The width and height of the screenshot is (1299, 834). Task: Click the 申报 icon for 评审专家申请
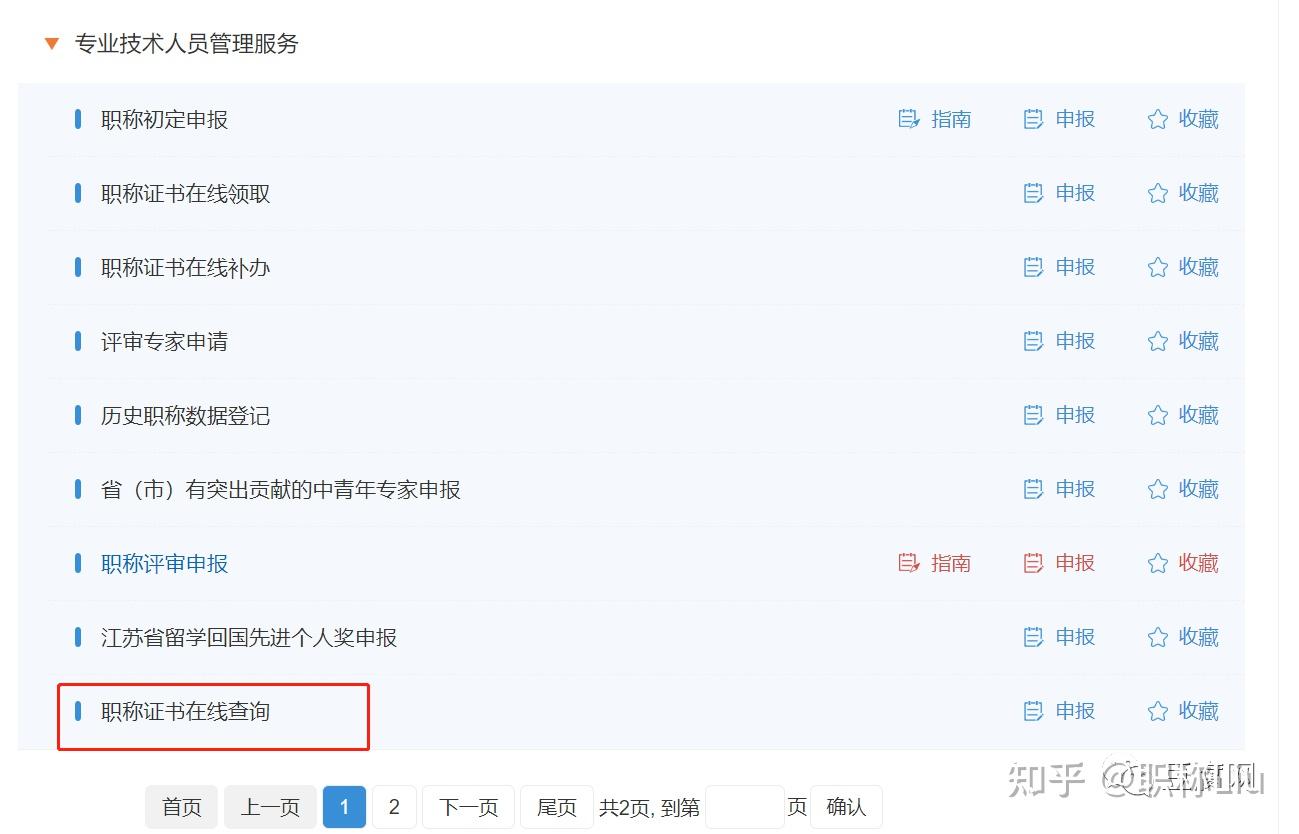click(x=1033, y=341)
